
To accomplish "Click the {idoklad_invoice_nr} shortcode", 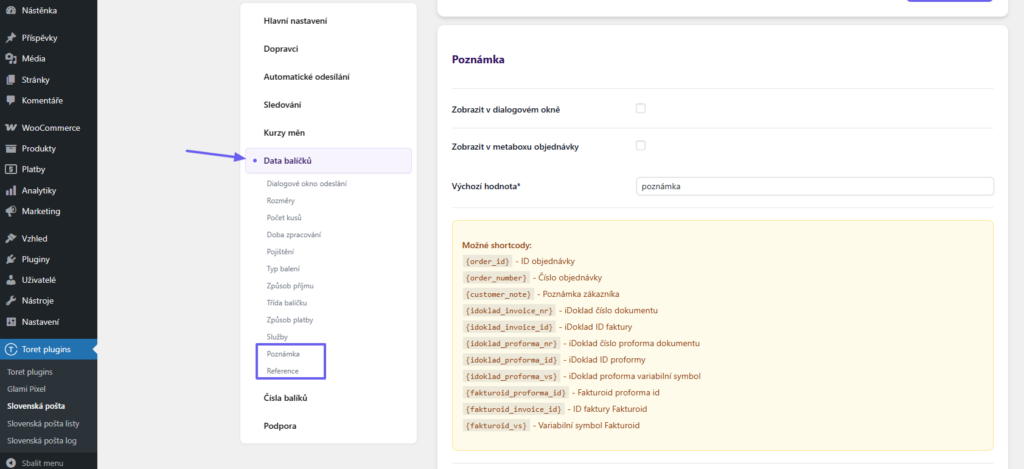I will 509,310.
